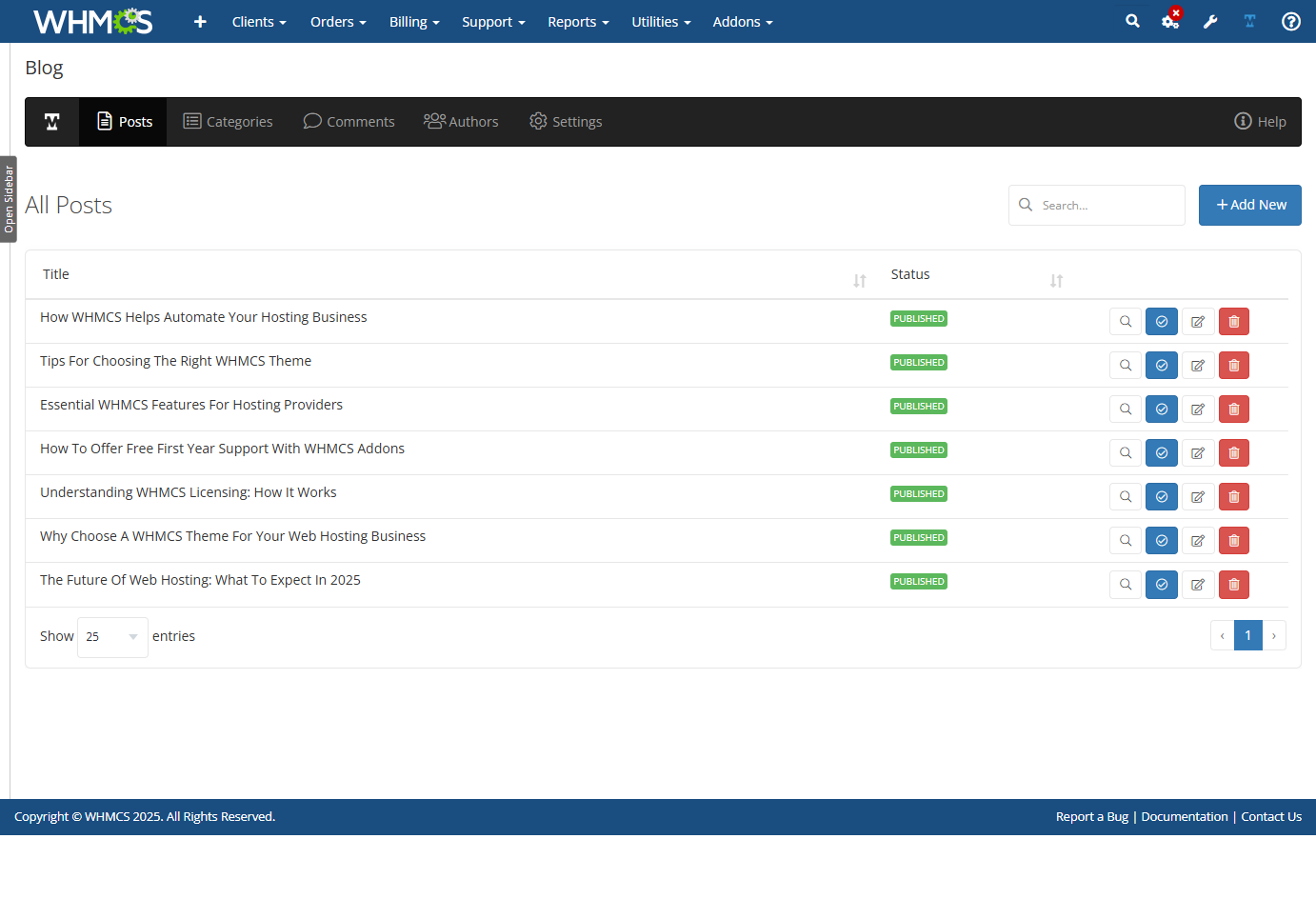This screenshot has height=899, width=1316.
Task: Switch to the Comments tab
Action: pos(349,122)
